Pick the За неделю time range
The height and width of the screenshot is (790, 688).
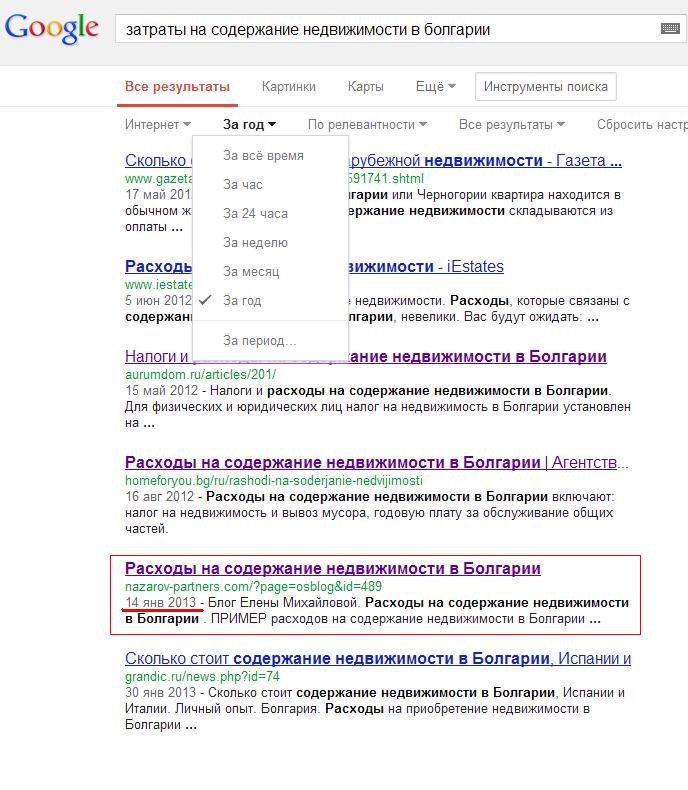point(255,243)
